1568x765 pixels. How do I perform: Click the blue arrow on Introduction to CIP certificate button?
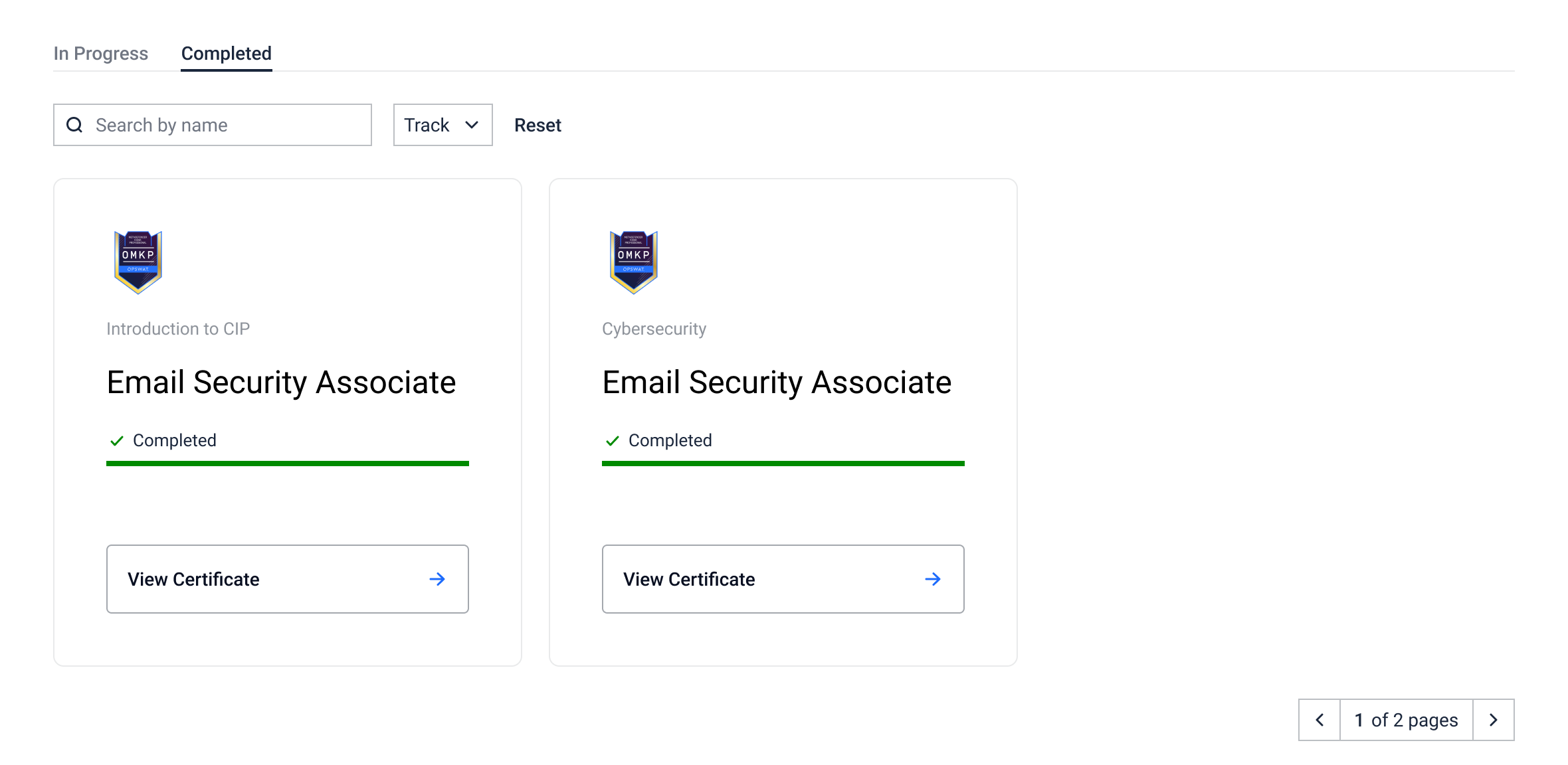click(437, 579)
